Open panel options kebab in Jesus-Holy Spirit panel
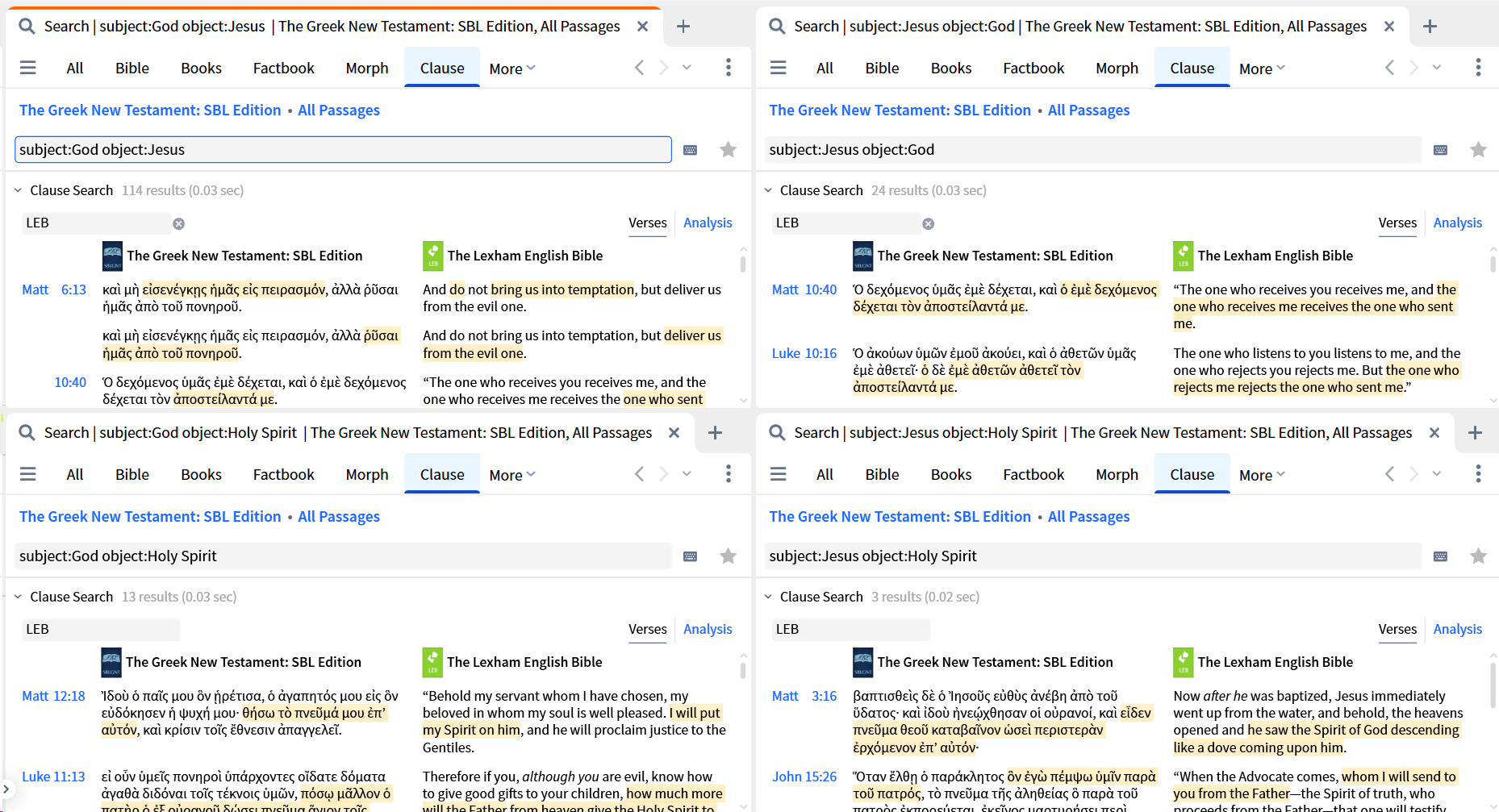 tap(1479, 474)
